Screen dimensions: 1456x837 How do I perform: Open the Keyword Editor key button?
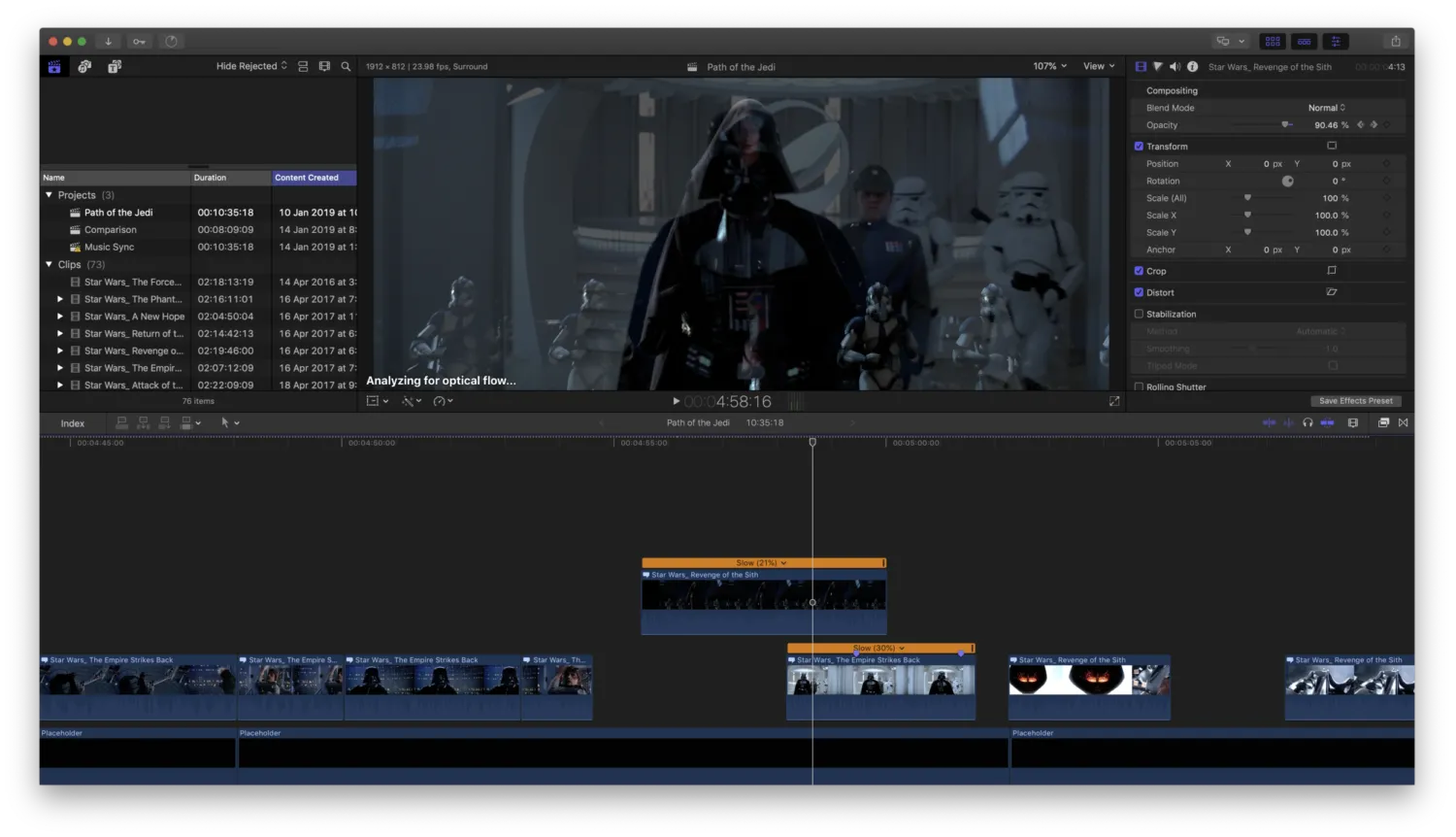click(x=139, y=41)
